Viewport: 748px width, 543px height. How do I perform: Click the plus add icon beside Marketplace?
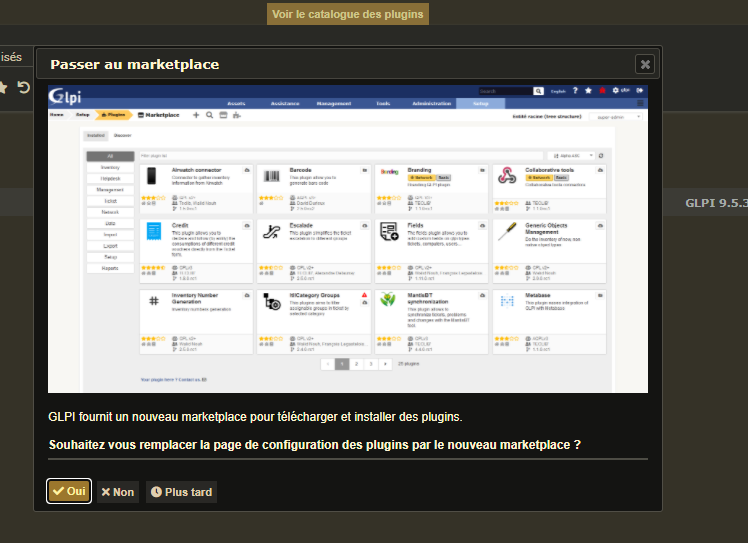pyautogui.click(x=196, y=115)
